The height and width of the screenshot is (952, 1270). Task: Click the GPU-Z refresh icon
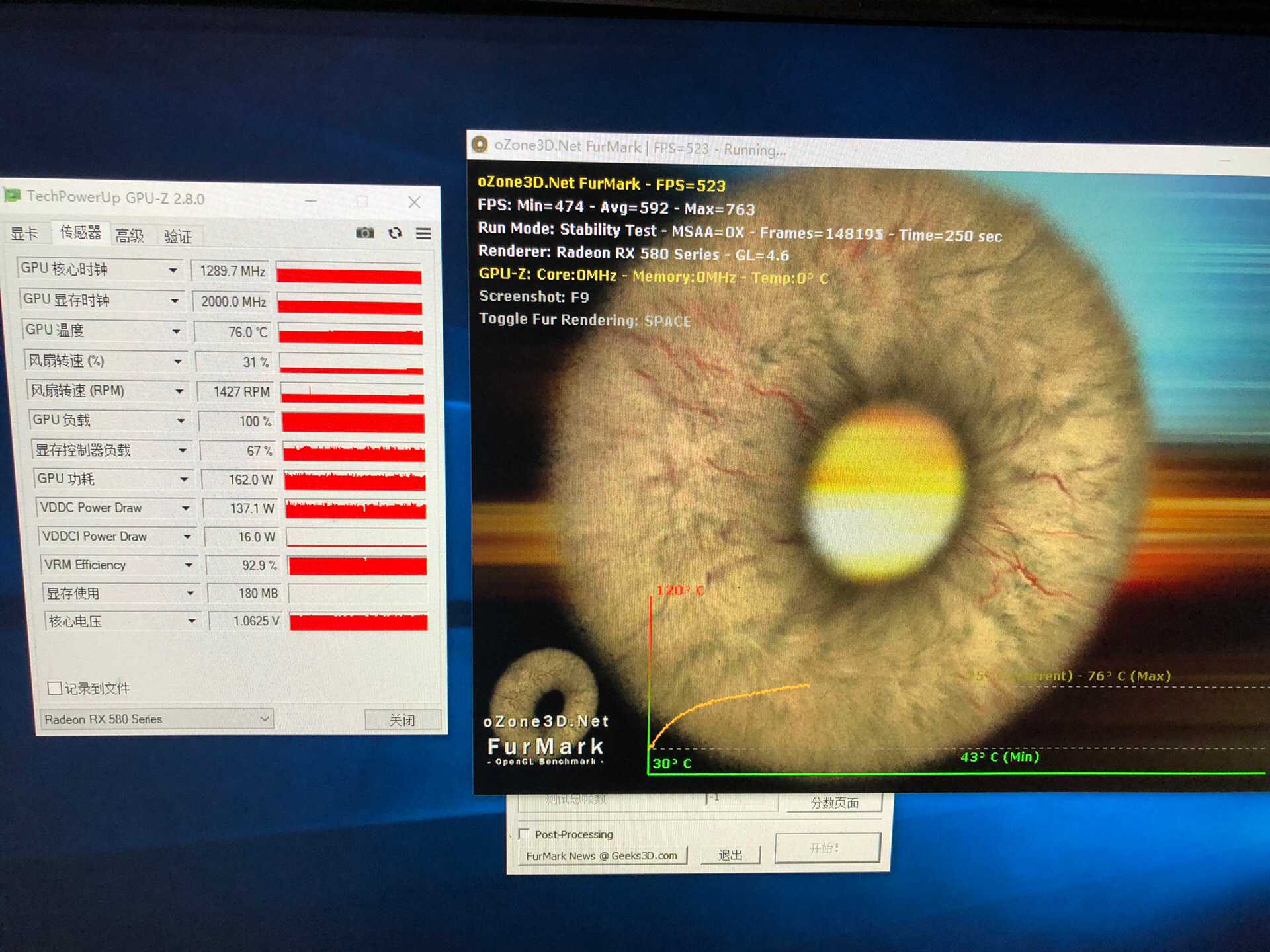[395, 233]
